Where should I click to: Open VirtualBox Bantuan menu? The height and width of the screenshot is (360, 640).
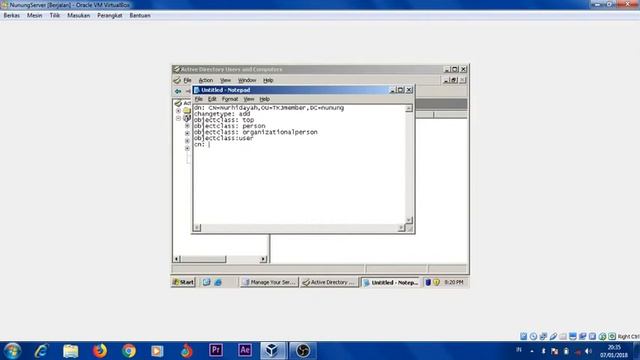(x=140, y=16)
